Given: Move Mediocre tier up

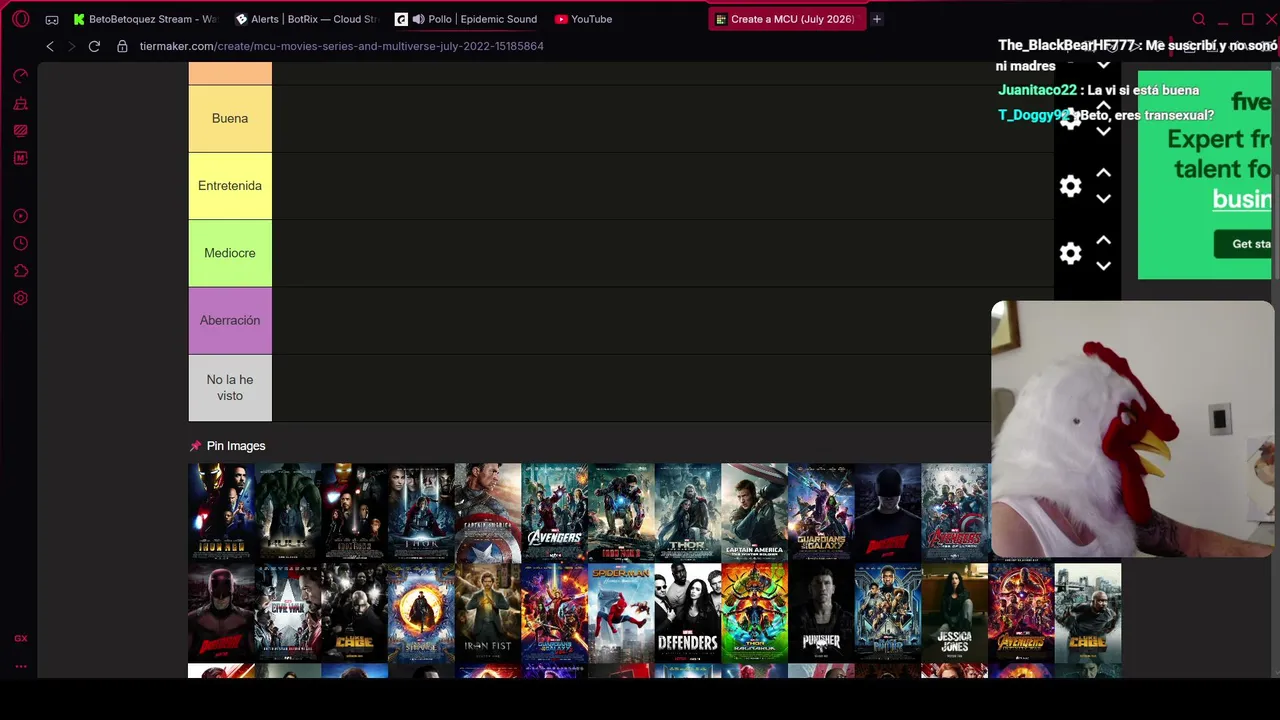Looking at the screenshot, I should coord(1103,240).
